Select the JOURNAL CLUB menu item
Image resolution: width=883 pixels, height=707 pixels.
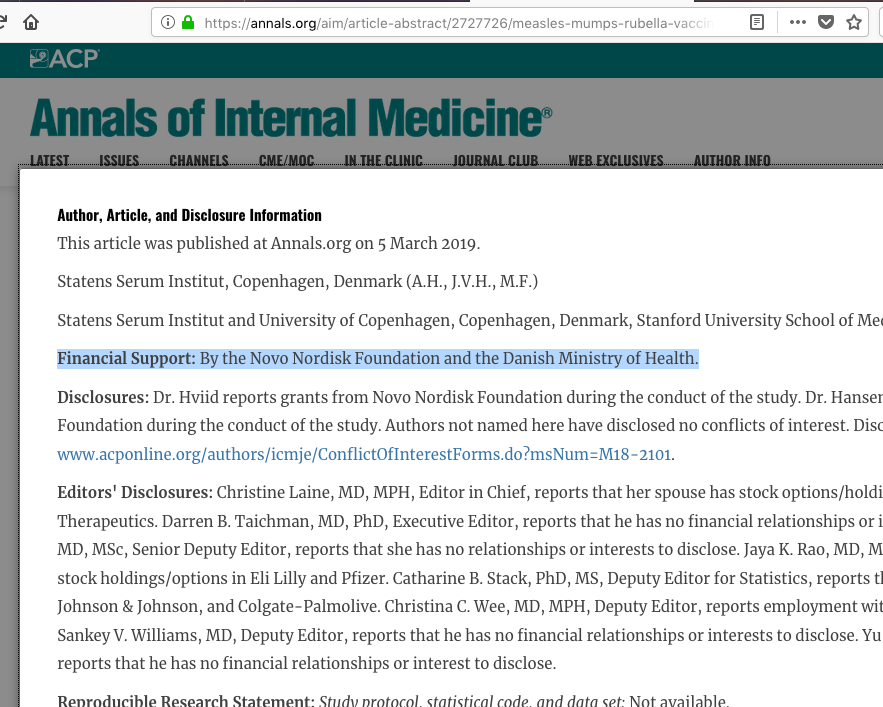pyautogui.click(x=495, y=160)
